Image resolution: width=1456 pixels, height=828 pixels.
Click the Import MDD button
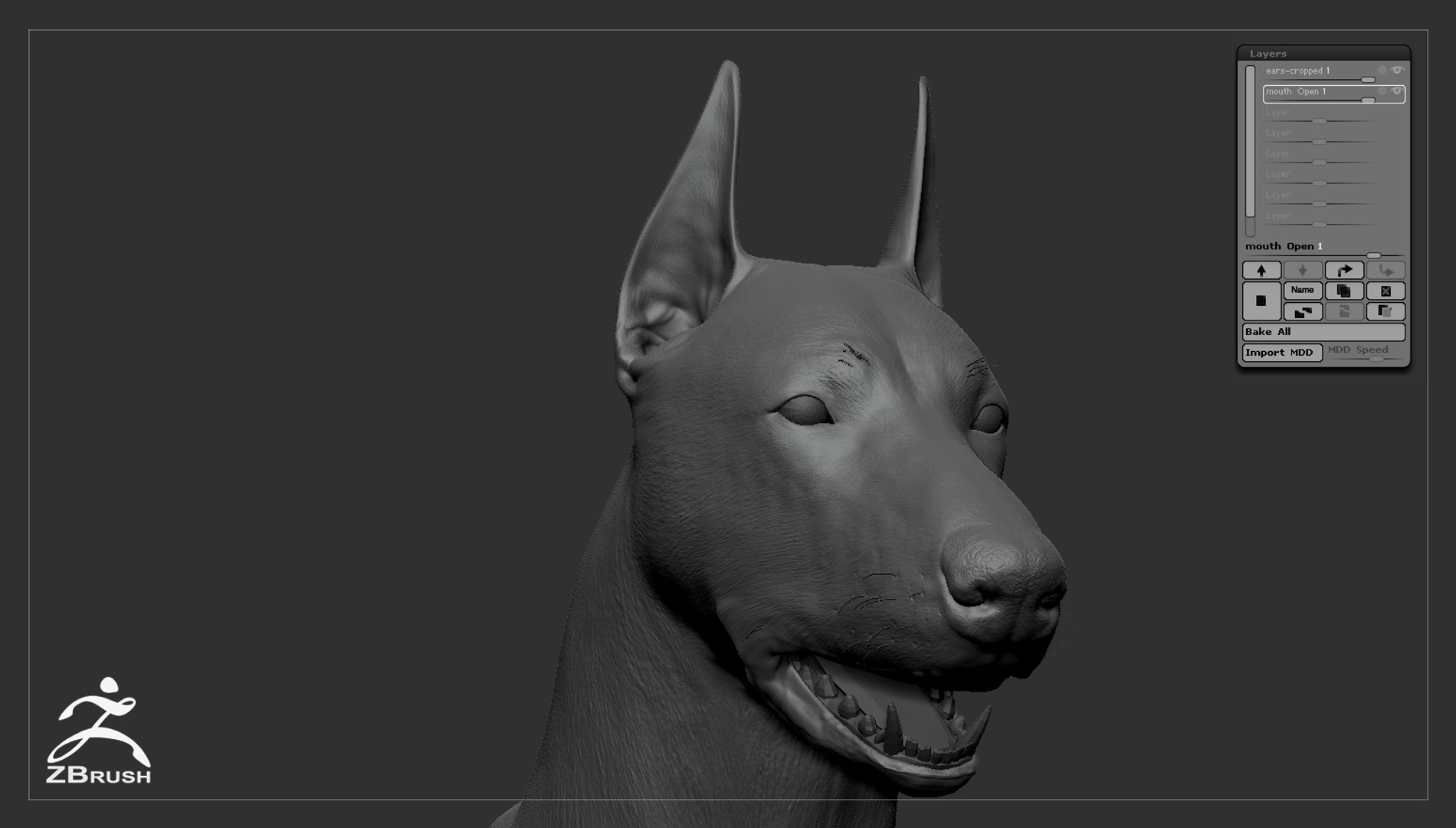pos(1282,353)
